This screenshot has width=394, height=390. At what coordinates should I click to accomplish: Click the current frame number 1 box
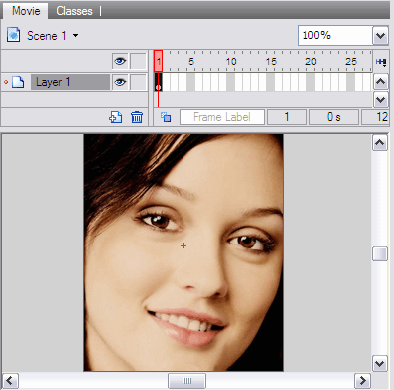pyautogui.click(x=287, y=117)
